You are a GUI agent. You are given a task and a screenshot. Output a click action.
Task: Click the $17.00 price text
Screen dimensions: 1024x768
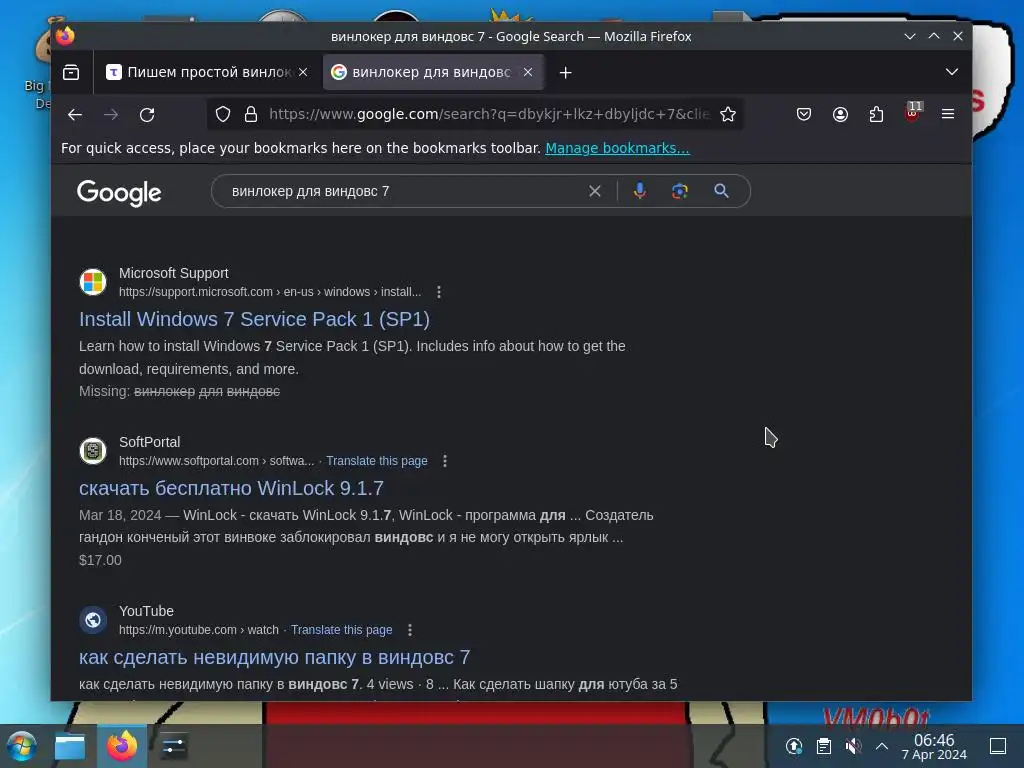pyautogui.click(x=100, y=560)
